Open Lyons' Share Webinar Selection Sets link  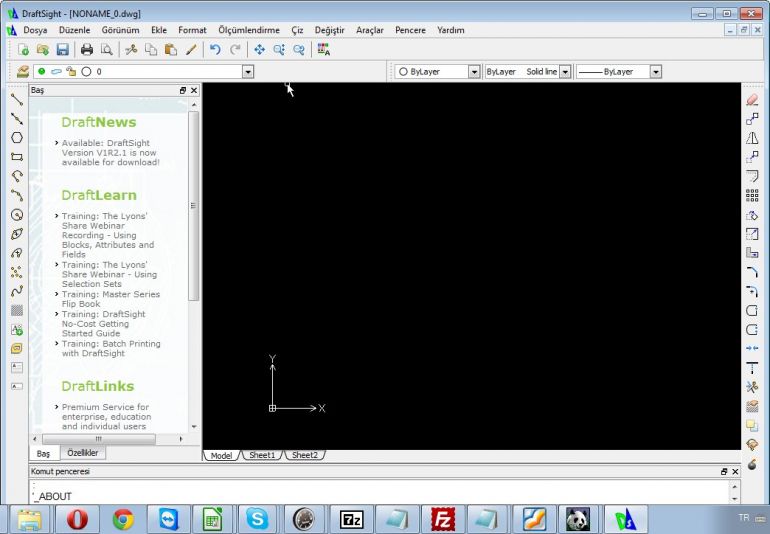109,274
